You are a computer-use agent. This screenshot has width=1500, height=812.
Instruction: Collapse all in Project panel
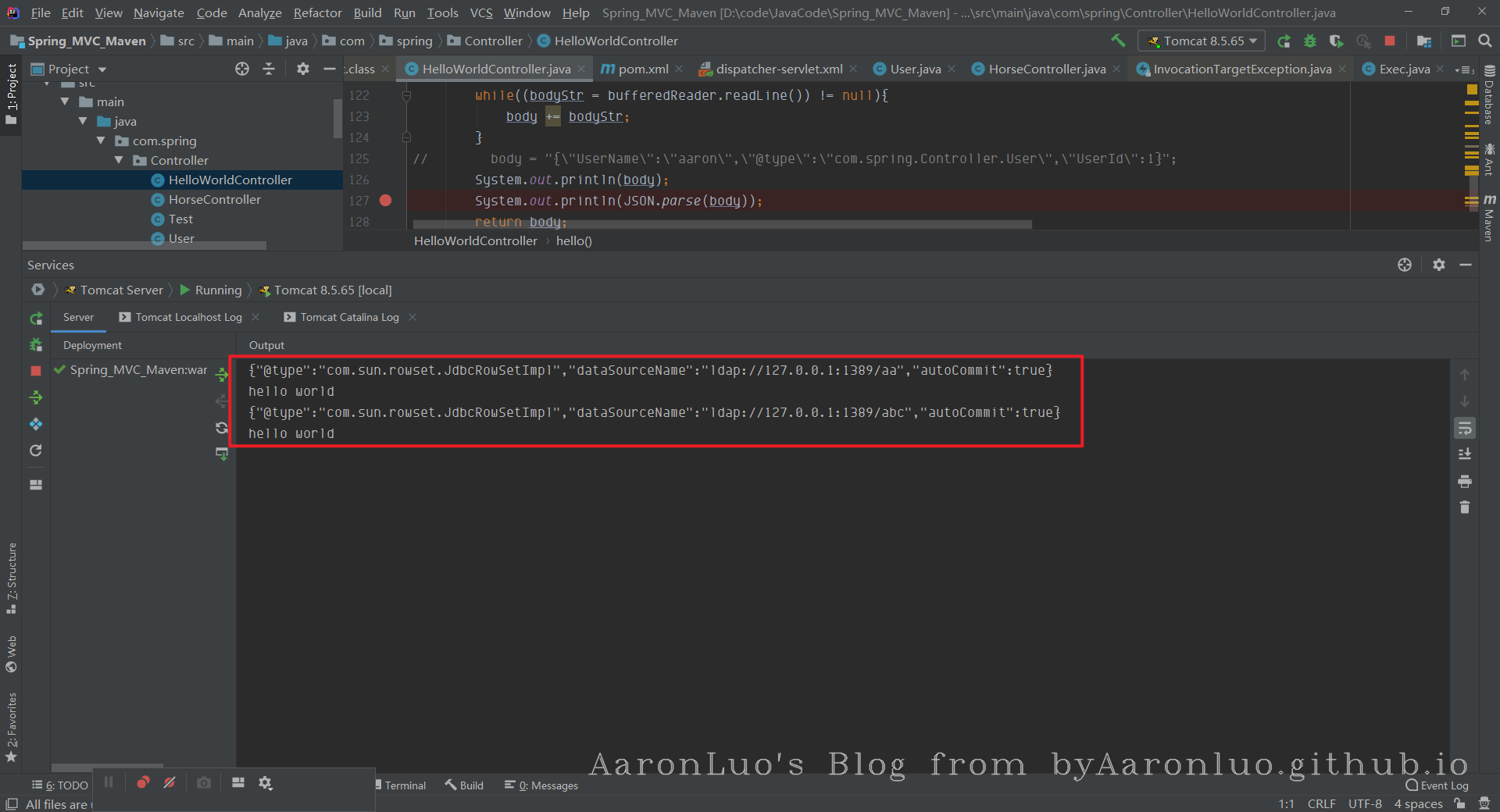269,69
